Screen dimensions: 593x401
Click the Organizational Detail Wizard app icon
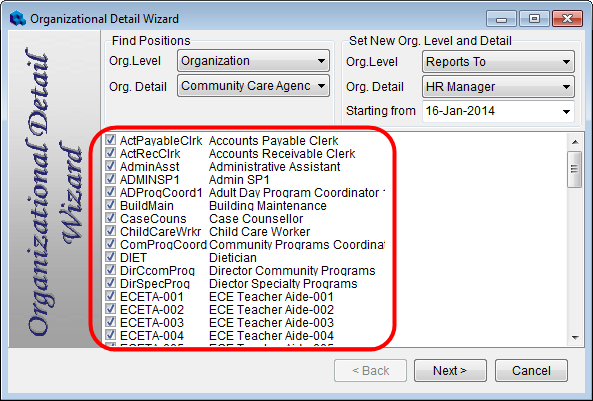(x=17, y=19)
